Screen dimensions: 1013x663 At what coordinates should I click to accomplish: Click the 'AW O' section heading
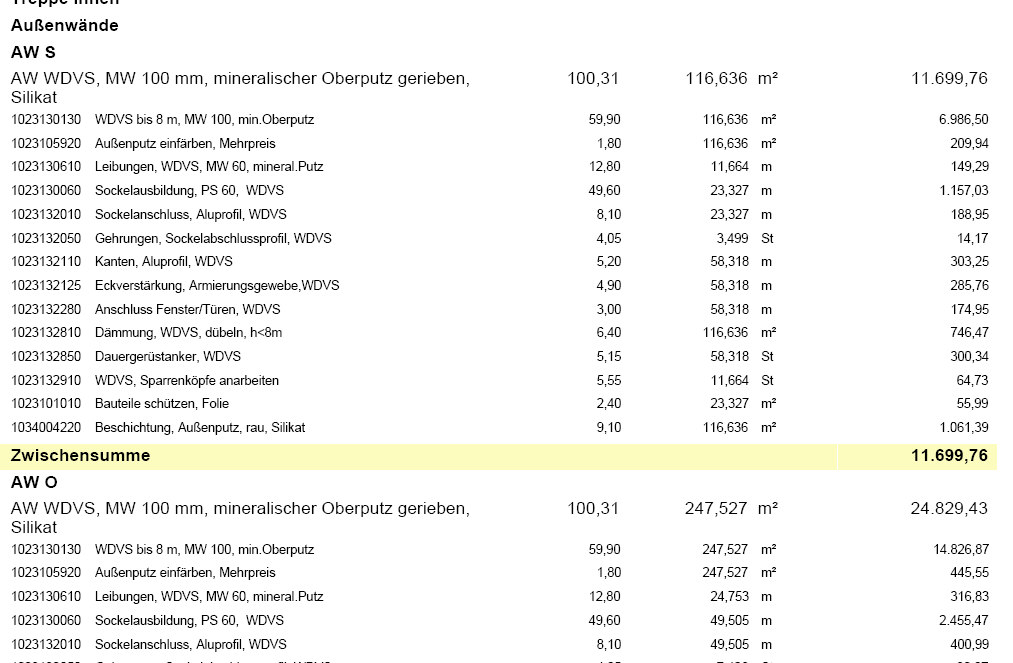point(34,482)
